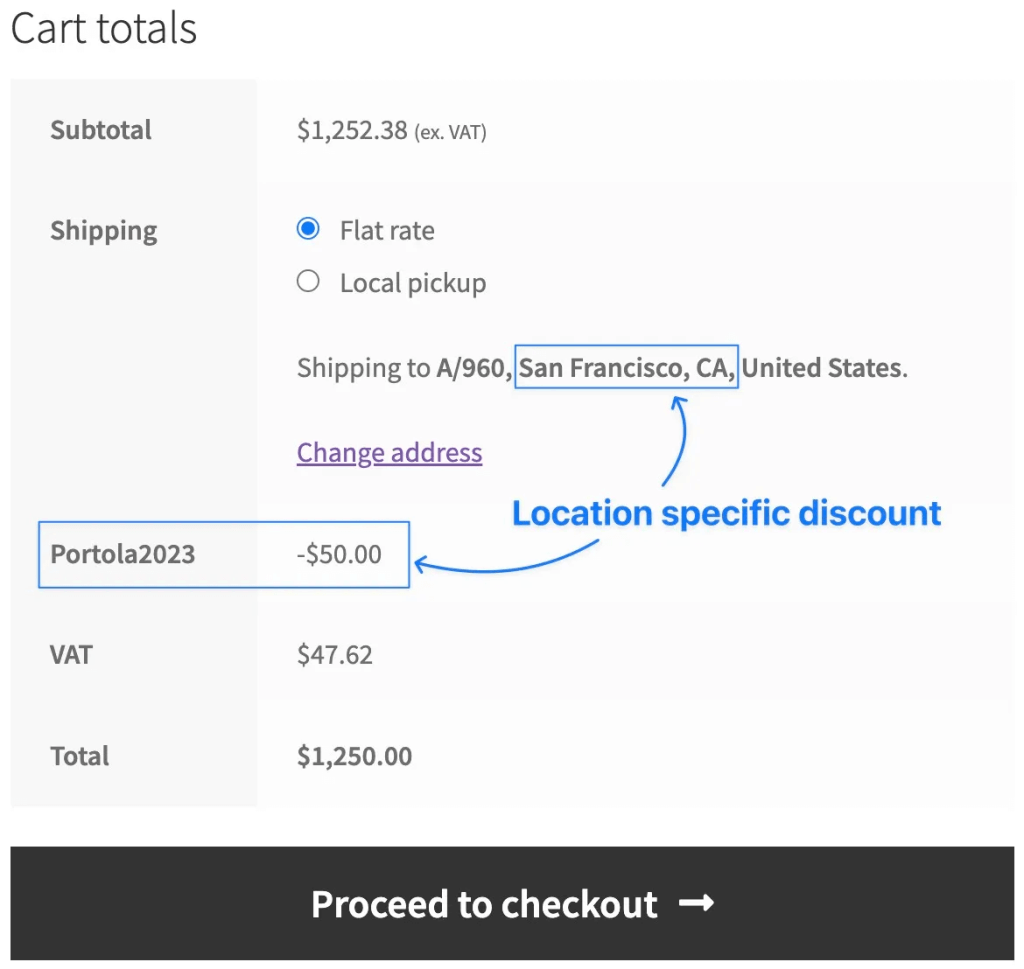Click the Flat rate label text
1024x969 pixels.
click(387, 231)
